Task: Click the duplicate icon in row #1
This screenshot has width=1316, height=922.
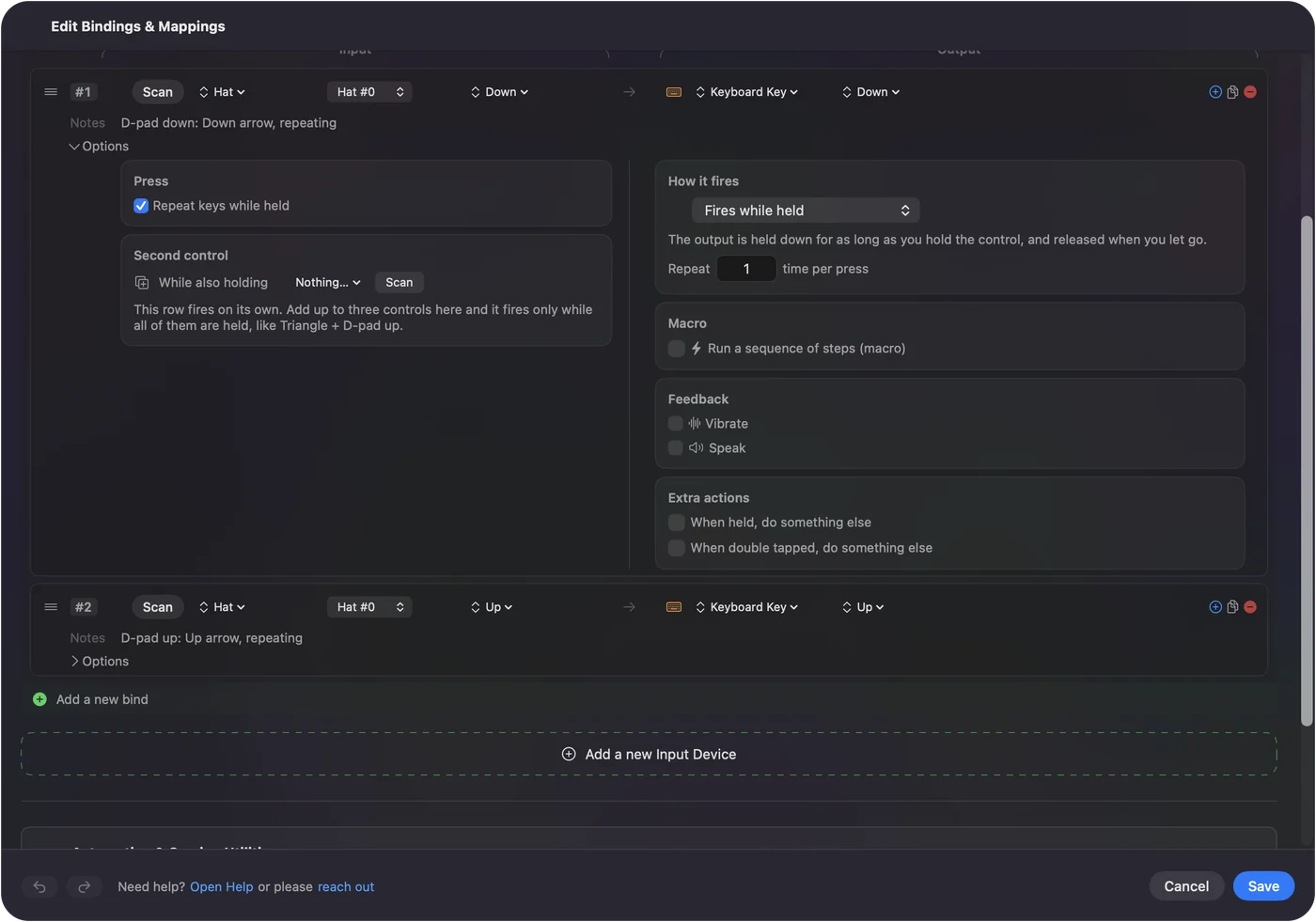Action: point(1232,92)
